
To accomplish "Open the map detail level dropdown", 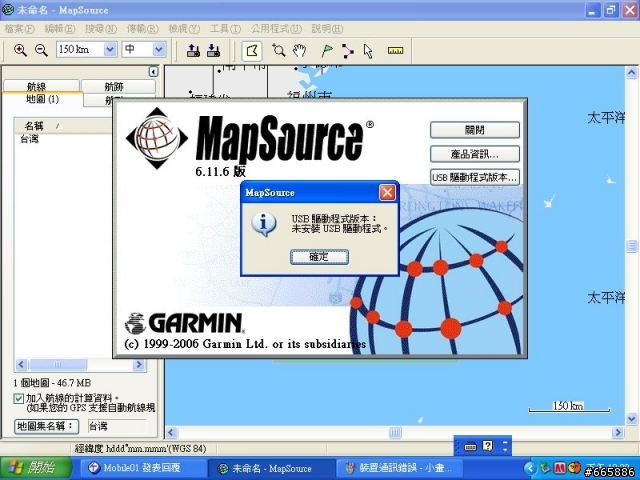I will 159,50.
